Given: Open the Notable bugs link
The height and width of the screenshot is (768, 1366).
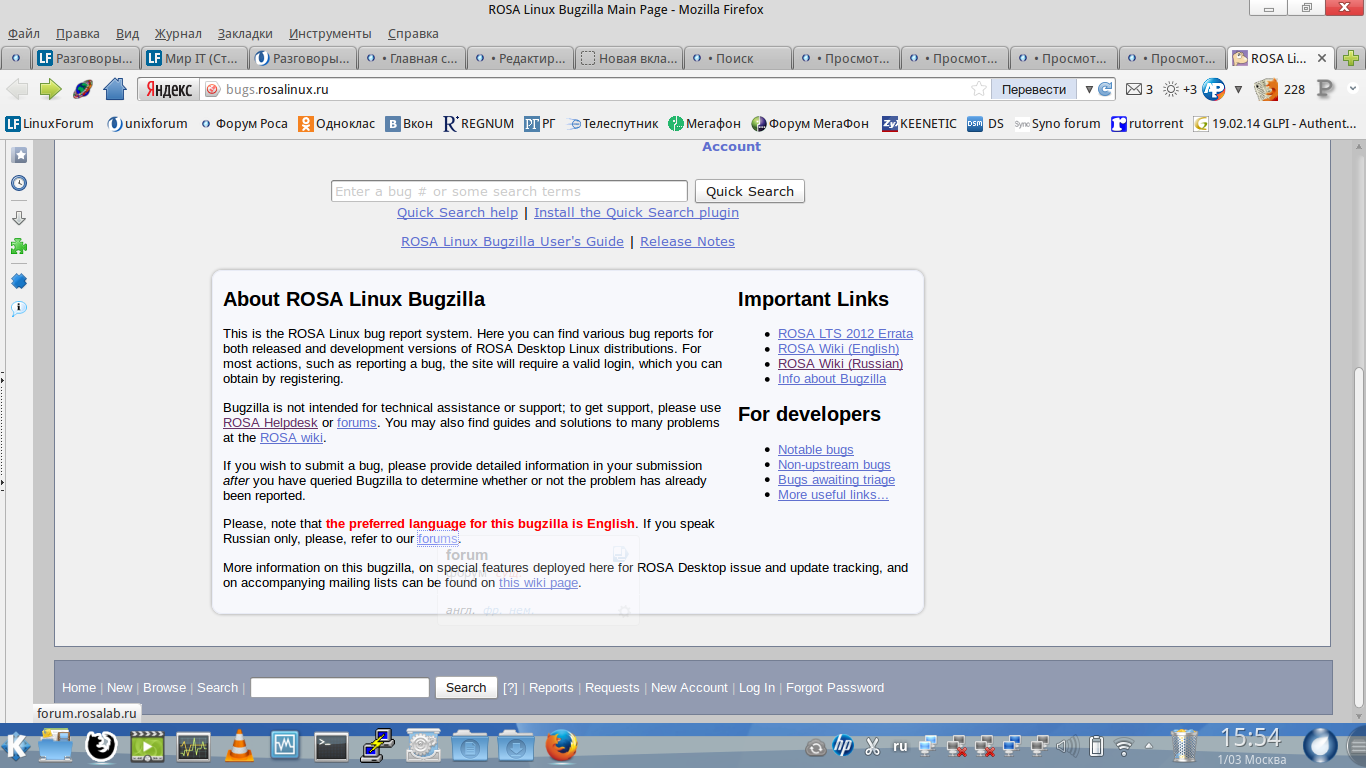Looking at the screenshot, I should click(816, 450).
